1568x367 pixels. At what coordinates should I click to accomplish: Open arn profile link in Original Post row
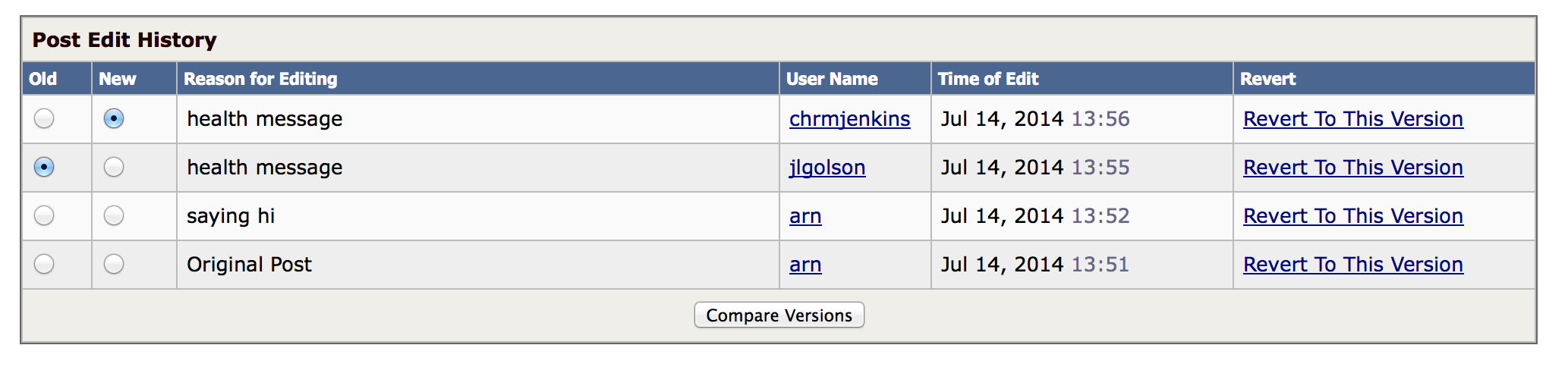point(805,265)
